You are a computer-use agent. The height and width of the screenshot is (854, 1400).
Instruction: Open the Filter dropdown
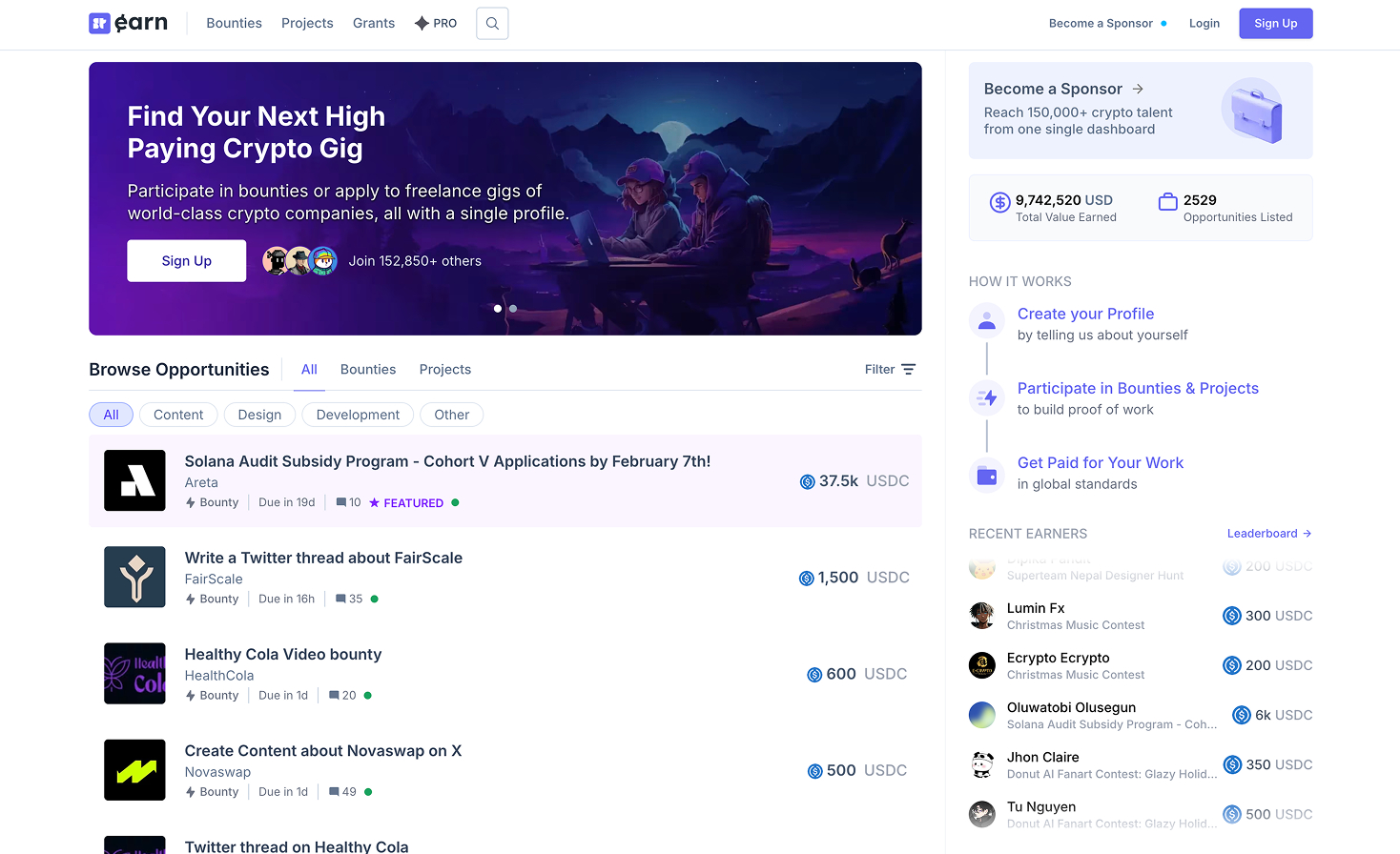click(x=890, y=370)
